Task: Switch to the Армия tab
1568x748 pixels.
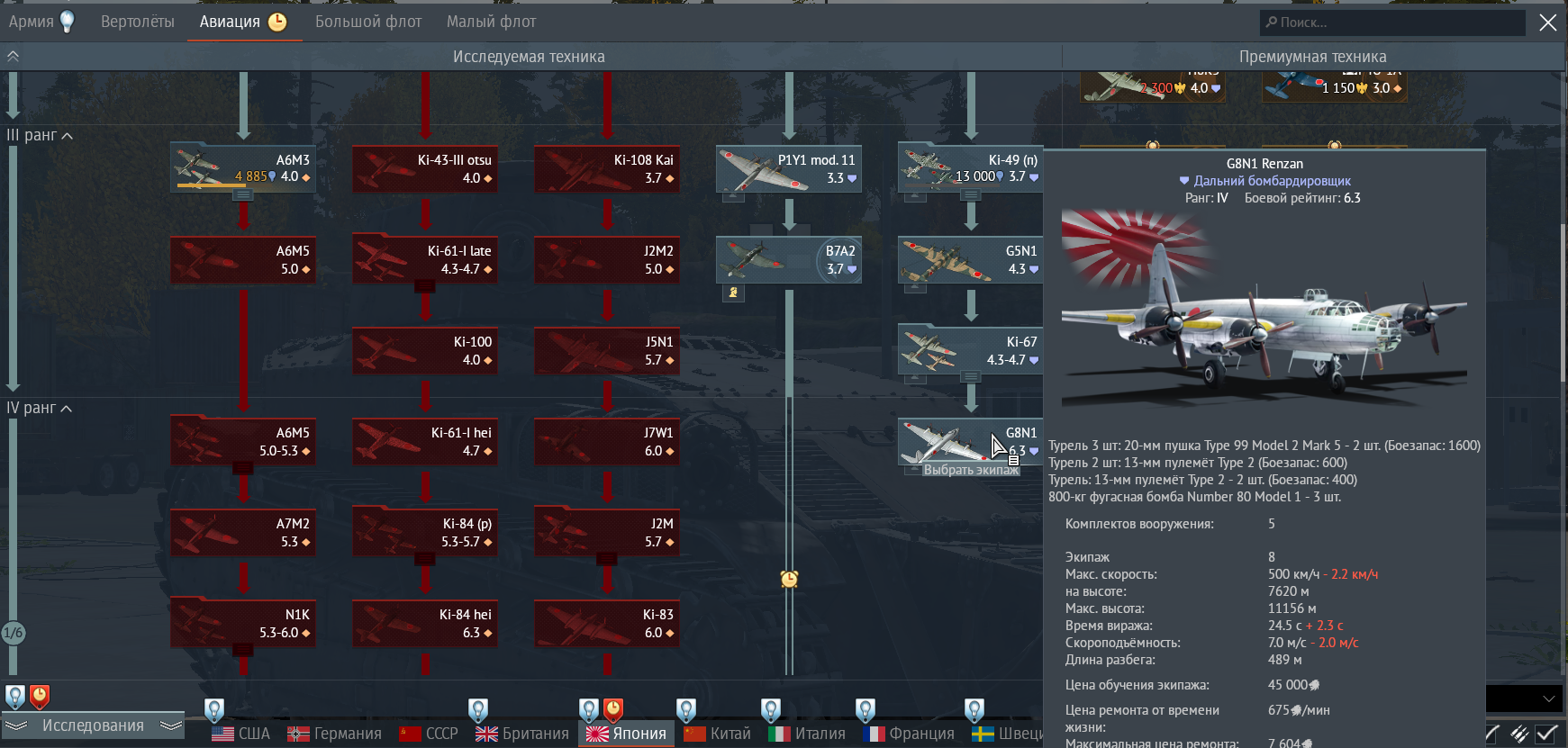Action: (32, 22)
